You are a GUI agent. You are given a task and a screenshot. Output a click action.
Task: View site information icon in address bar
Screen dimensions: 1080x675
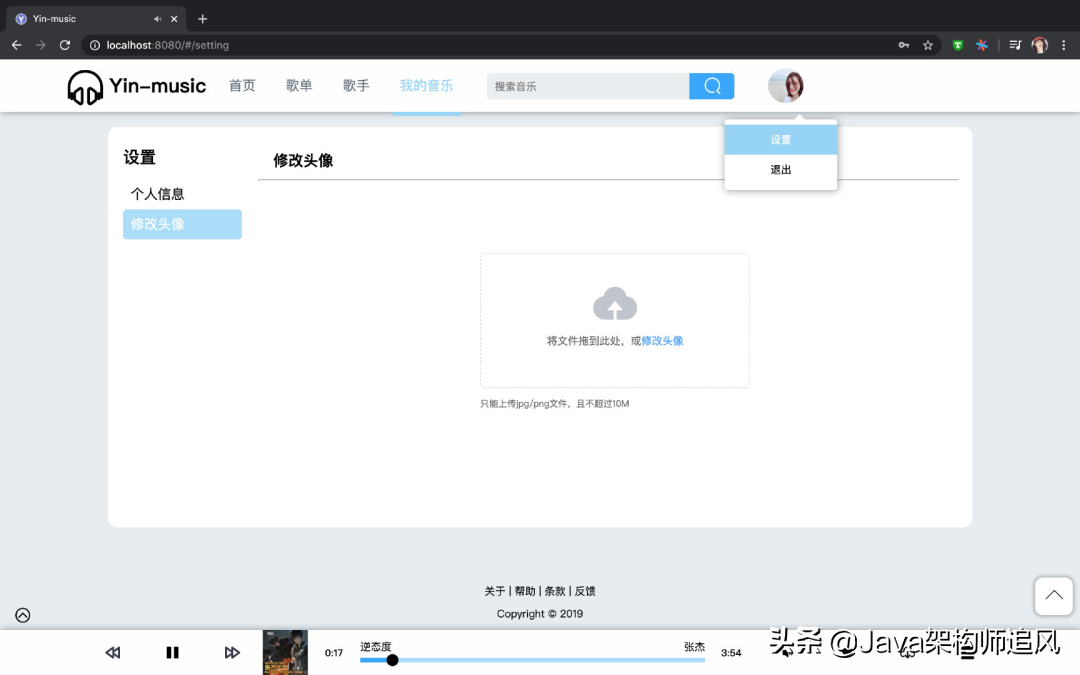(95, 45)
